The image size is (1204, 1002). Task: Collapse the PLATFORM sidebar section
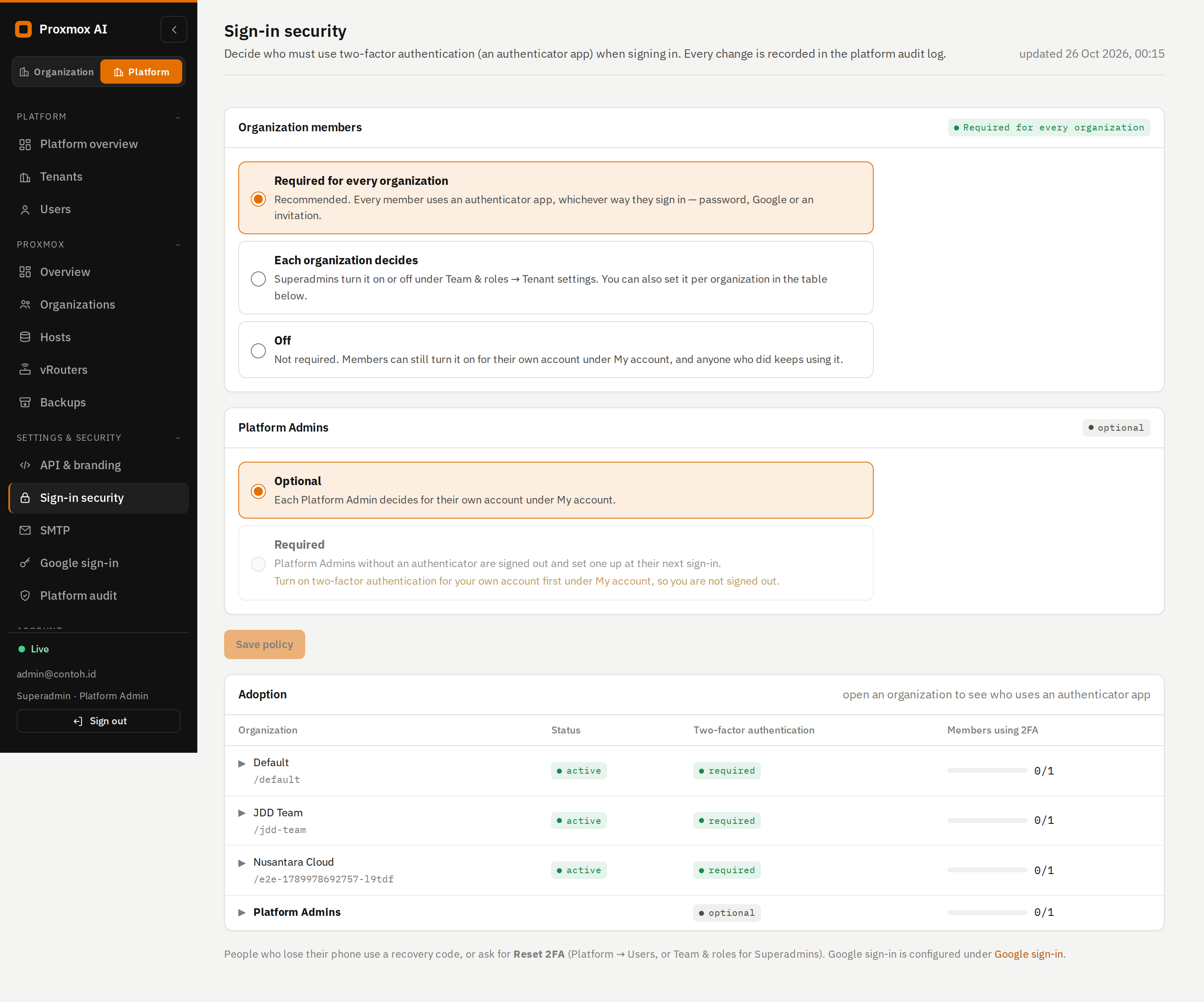[178, 118]
